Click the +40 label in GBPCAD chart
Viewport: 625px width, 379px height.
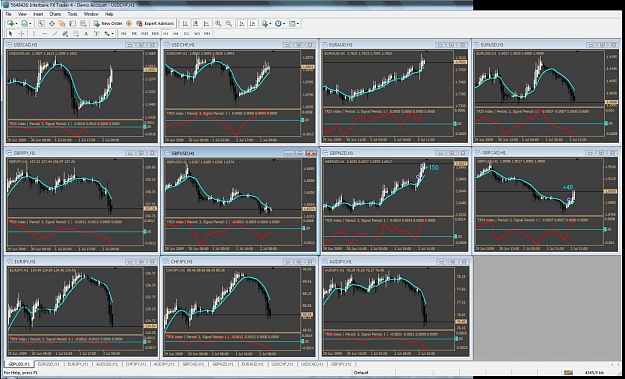tap(568, 187)
